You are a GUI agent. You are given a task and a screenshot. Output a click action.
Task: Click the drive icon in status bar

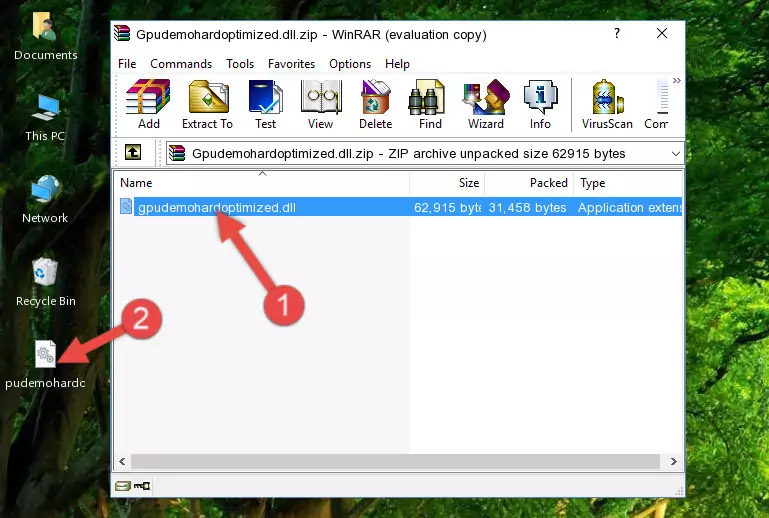pyautogui.click(x=123, y=486)
